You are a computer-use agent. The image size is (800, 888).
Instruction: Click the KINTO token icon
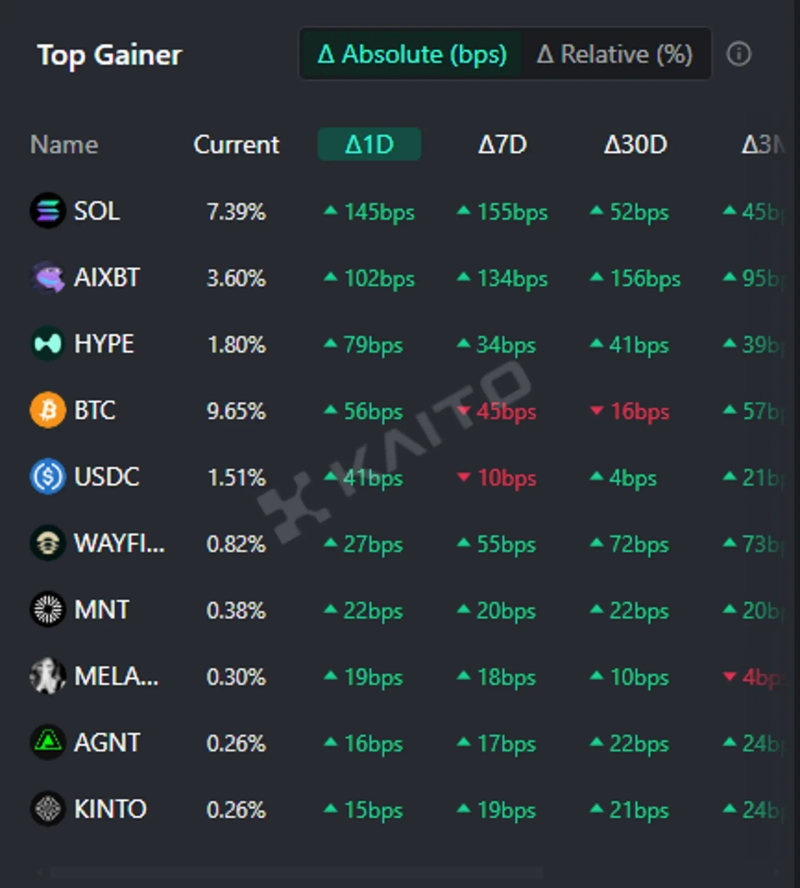[47, 809]
